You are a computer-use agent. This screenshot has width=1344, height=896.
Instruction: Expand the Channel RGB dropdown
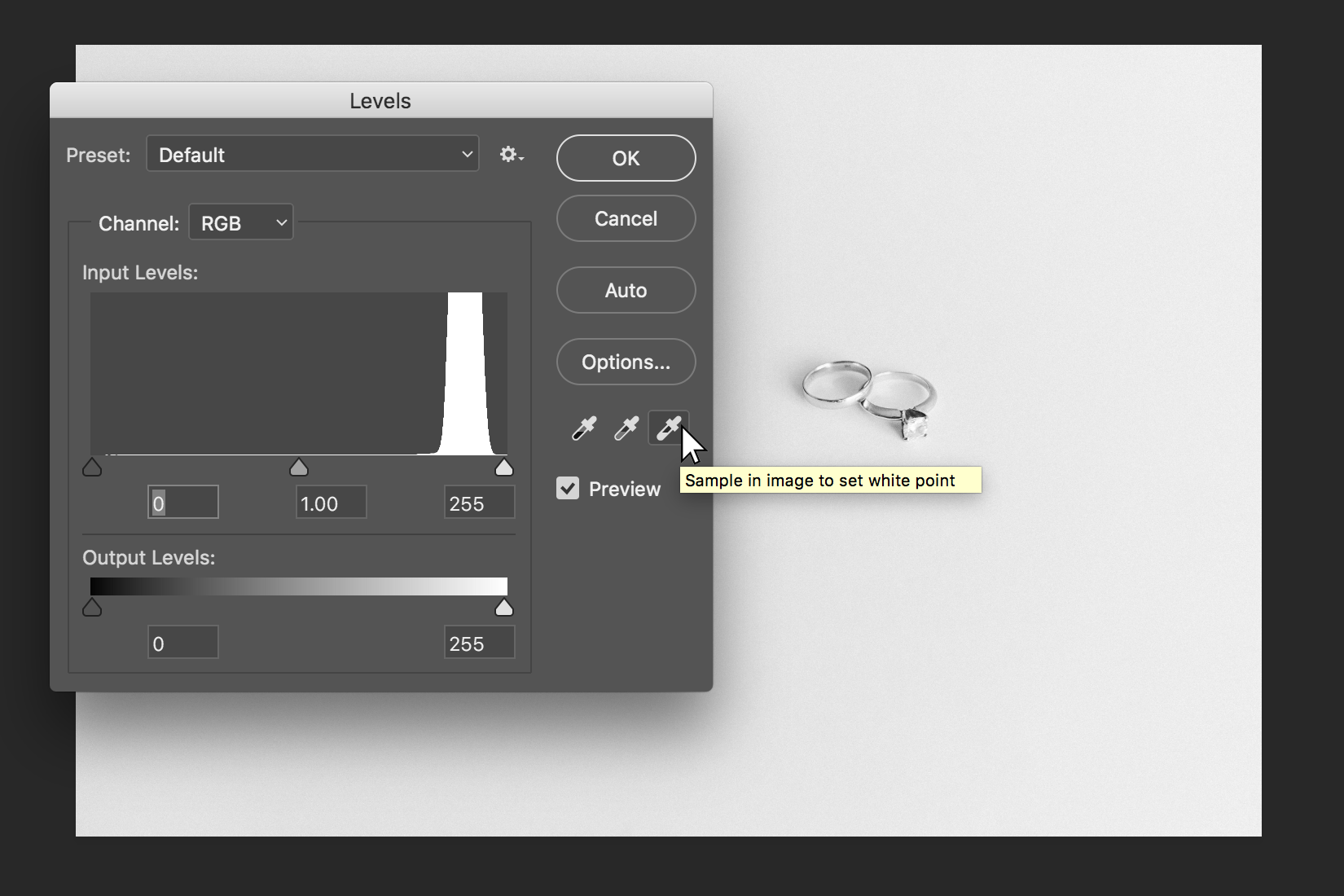(241, 223)
